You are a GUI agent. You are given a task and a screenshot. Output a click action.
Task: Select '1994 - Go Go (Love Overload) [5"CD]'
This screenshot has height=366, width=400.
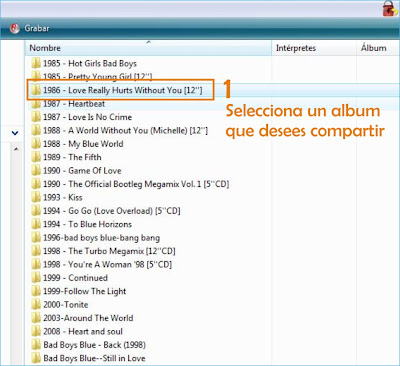point(112,211)
